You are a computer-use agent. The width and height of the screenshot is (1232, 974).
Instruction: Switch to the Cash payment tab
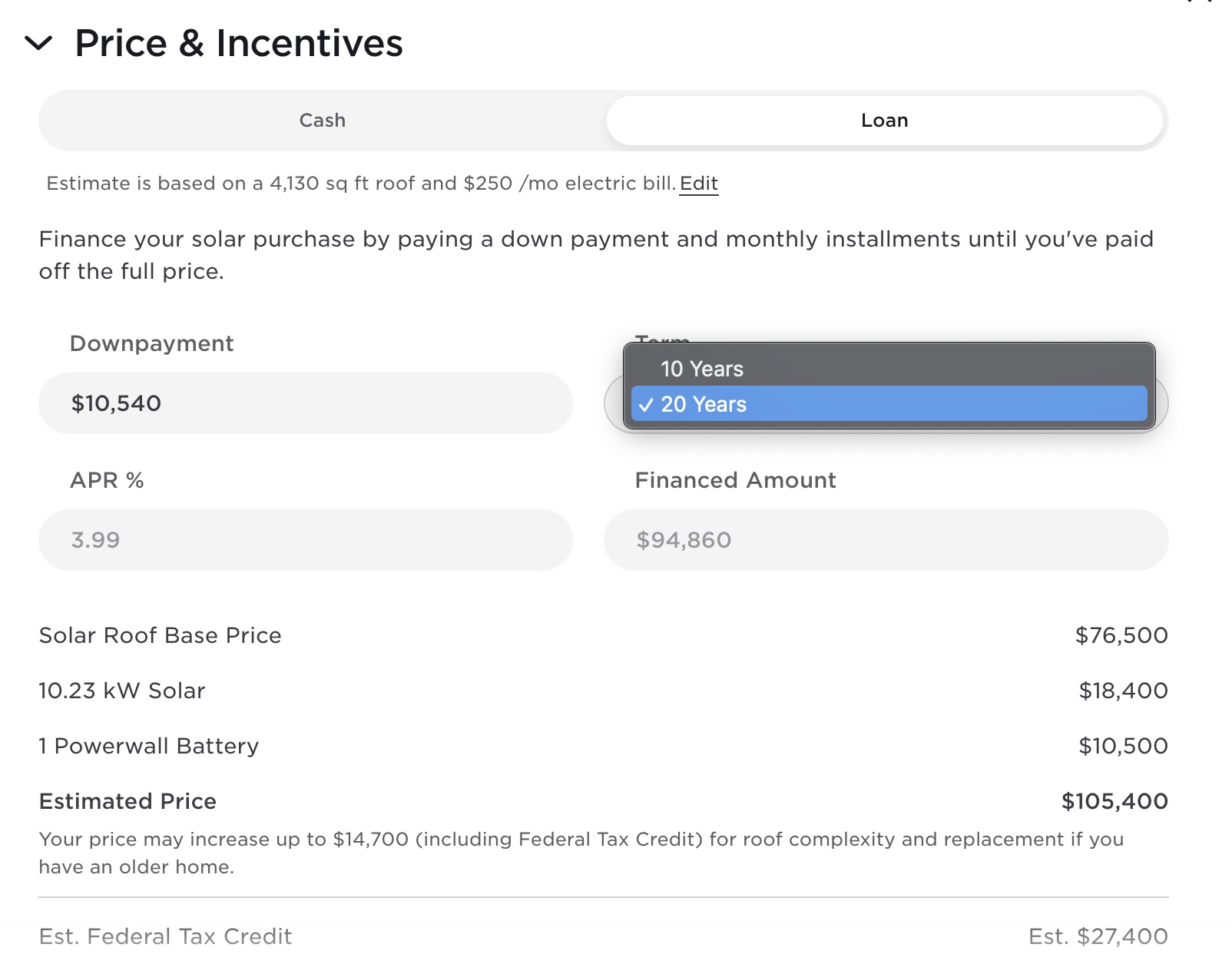pyautogui.click(x=322, y=120)
